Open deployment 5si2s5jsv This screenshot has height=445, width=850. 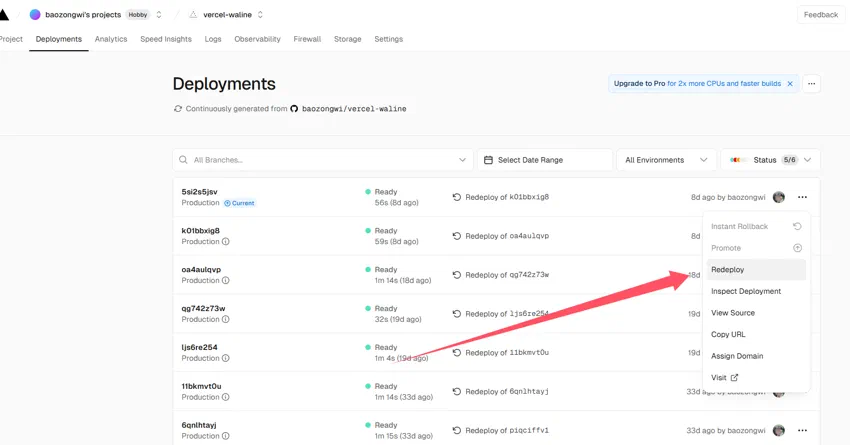coord(199,192)
